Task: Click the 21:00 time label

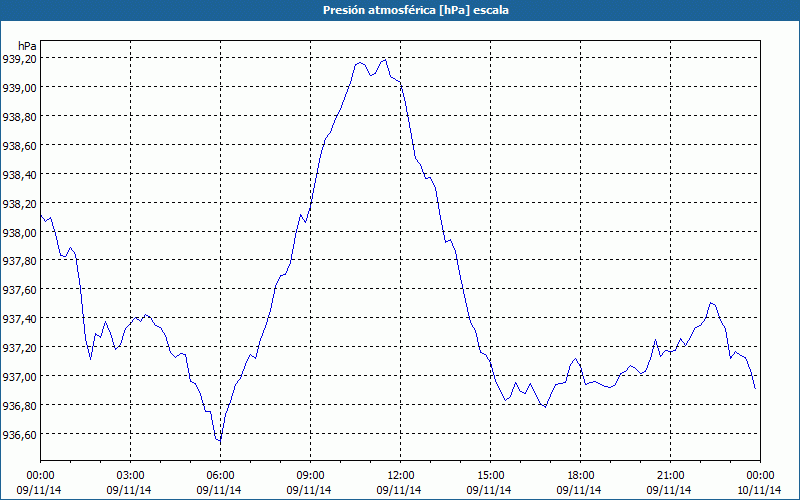Action: point(670,475)
